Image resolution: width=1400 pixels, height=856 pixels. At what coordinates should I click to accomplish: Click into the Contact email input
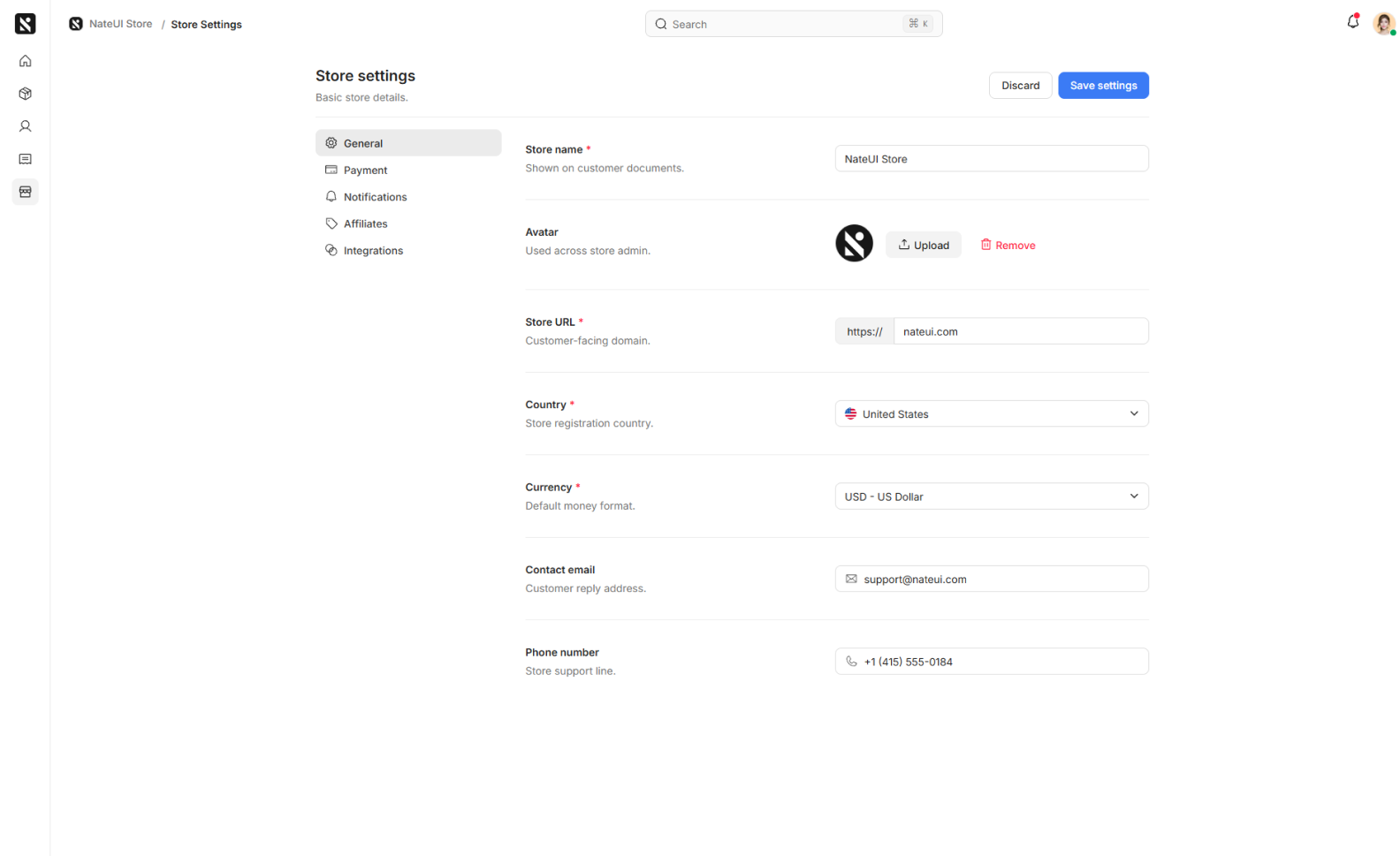(x=992, y=580)
